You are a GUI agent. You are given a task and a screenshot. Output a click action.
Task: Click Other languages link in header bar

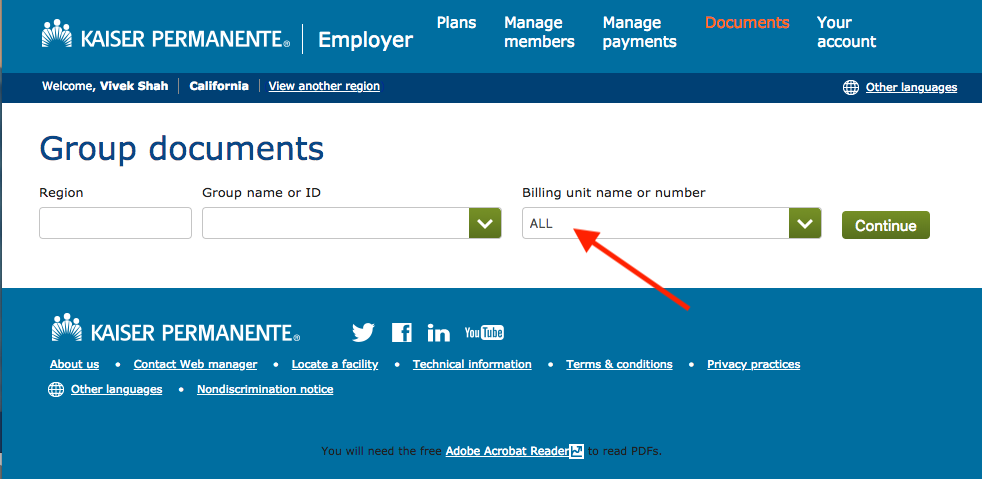[x=911, y=87]
